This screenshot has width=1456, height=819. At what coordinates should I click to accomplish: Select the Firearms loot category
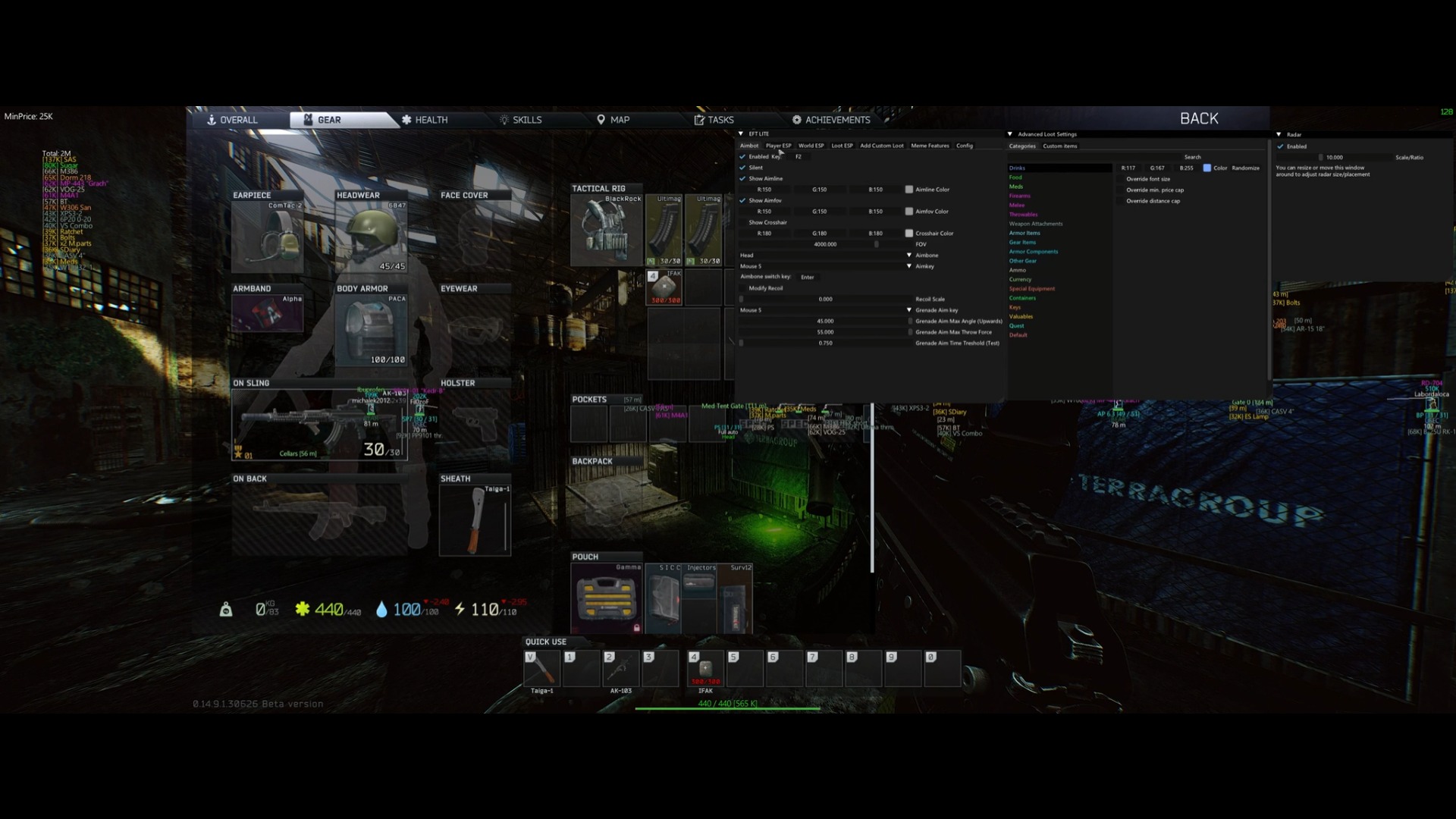[x=1019, y=196]
